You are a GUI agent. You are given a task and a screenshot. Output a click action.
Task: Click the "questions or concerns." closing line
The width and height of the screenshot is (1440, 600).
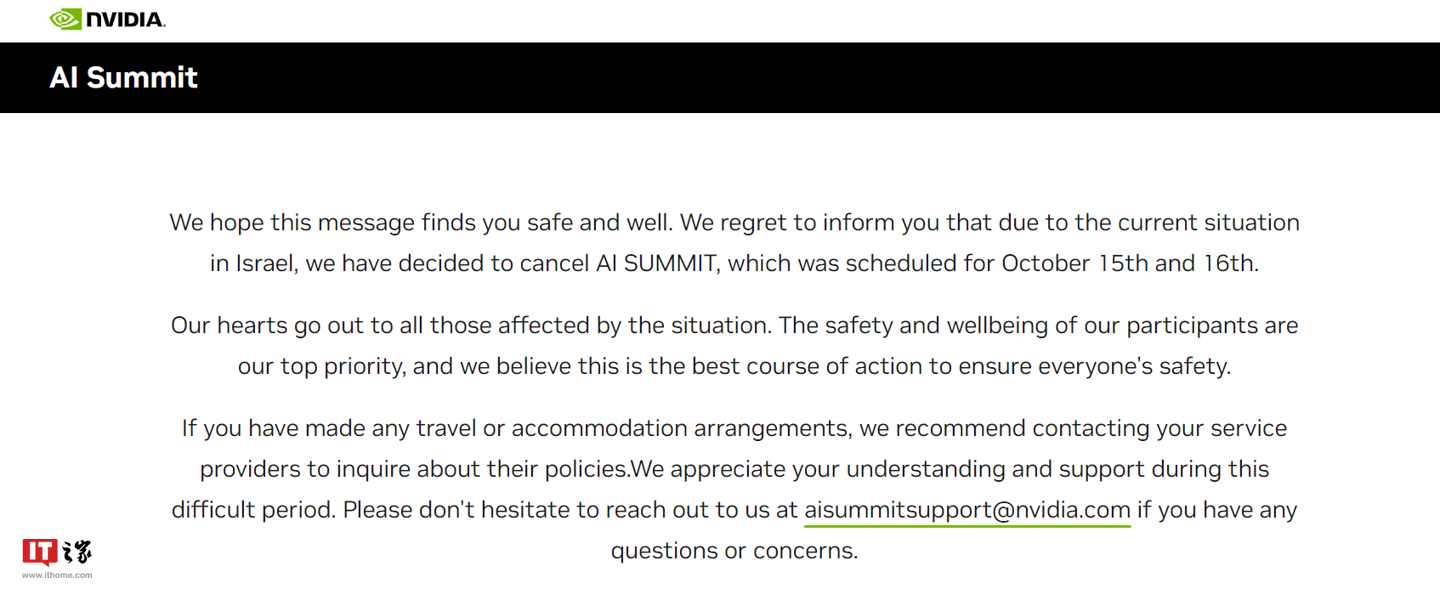point(734,550)
